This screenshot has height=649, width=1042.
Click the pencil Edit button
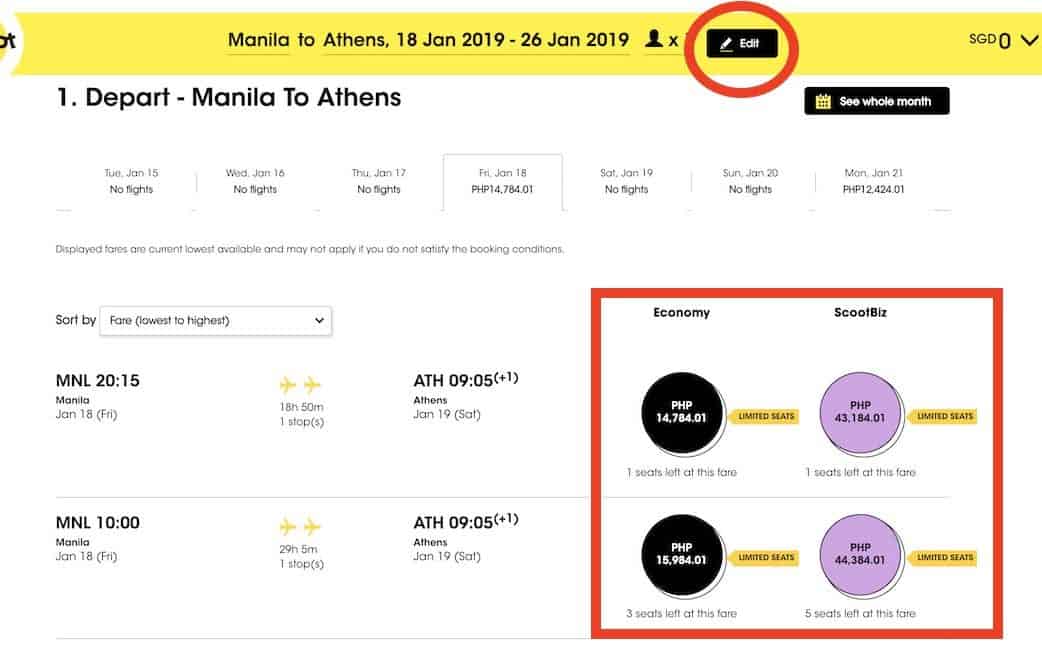pos(742,44)
